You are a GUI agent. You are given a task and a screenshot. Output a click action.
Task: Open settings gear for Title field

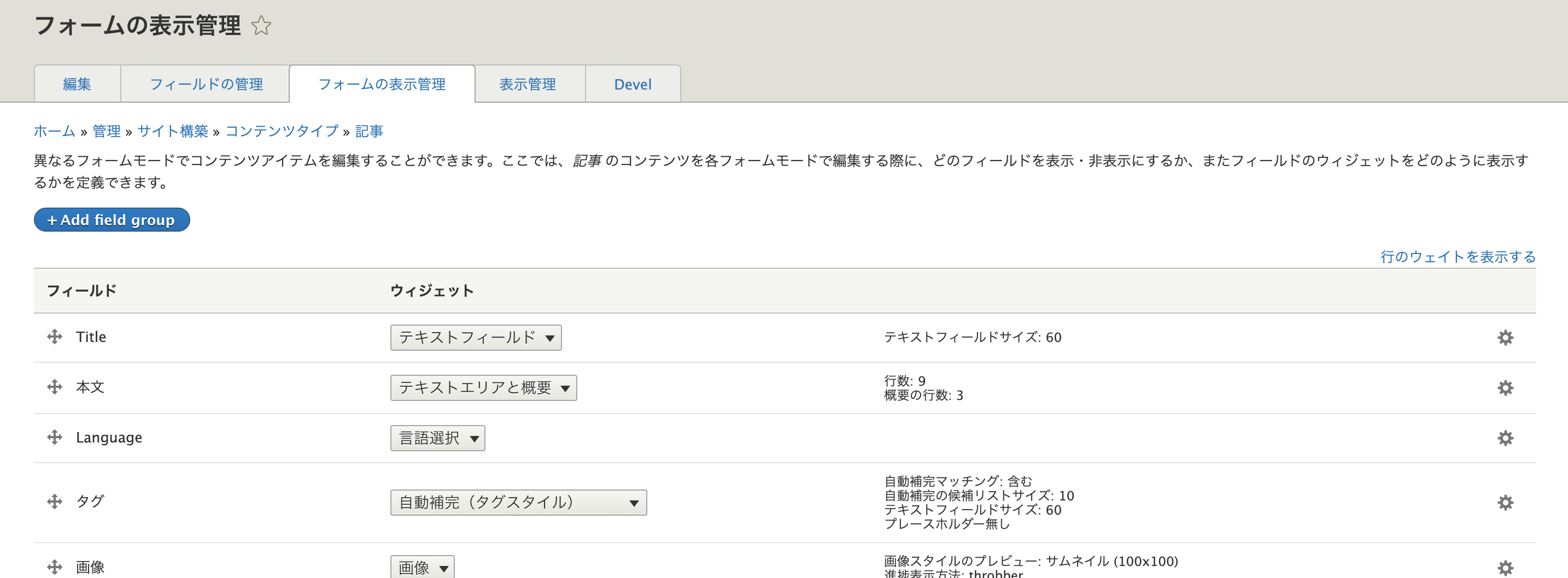tap(1505, 338)
